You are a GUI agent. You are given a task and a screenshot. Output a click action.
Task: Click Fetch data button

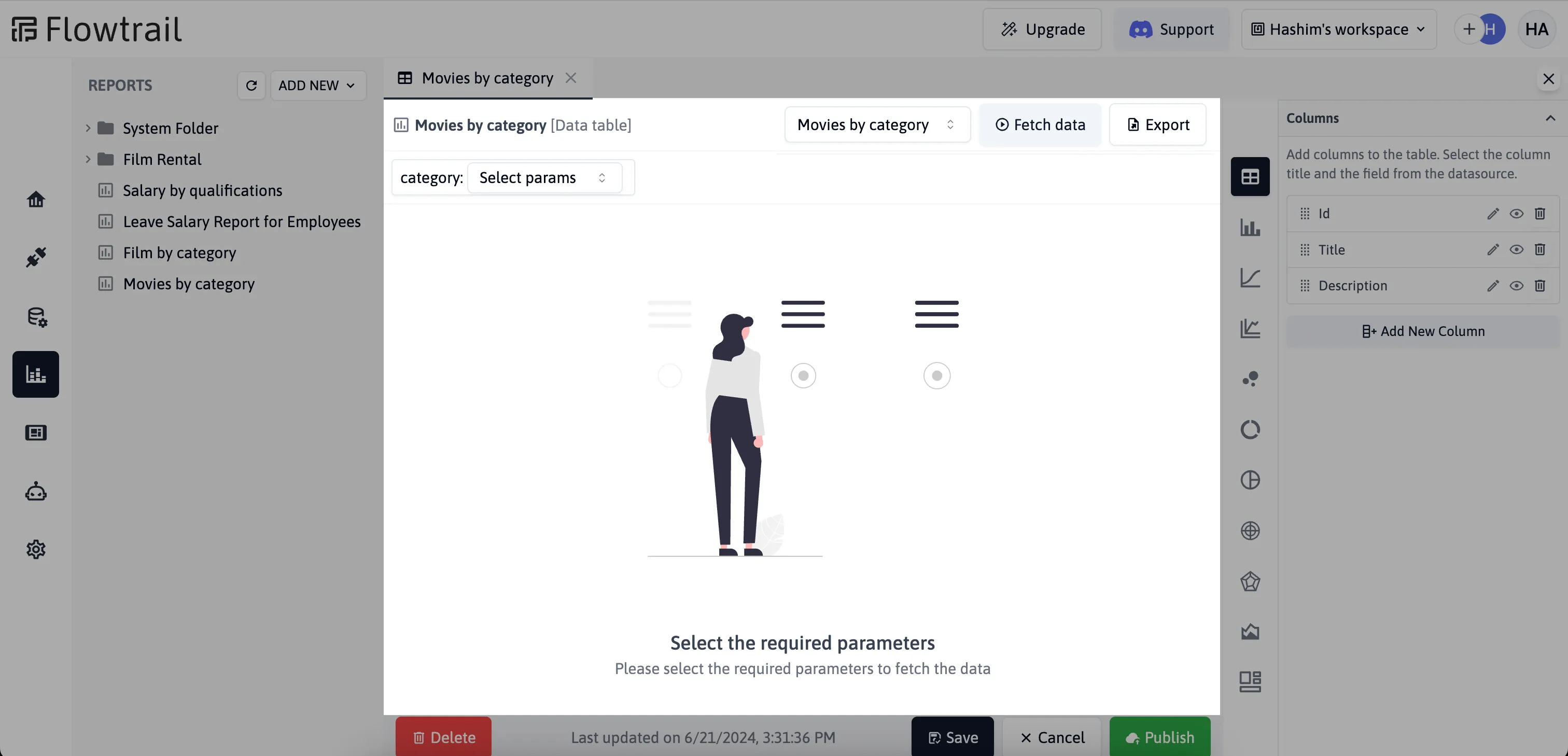click(1040, 125)
